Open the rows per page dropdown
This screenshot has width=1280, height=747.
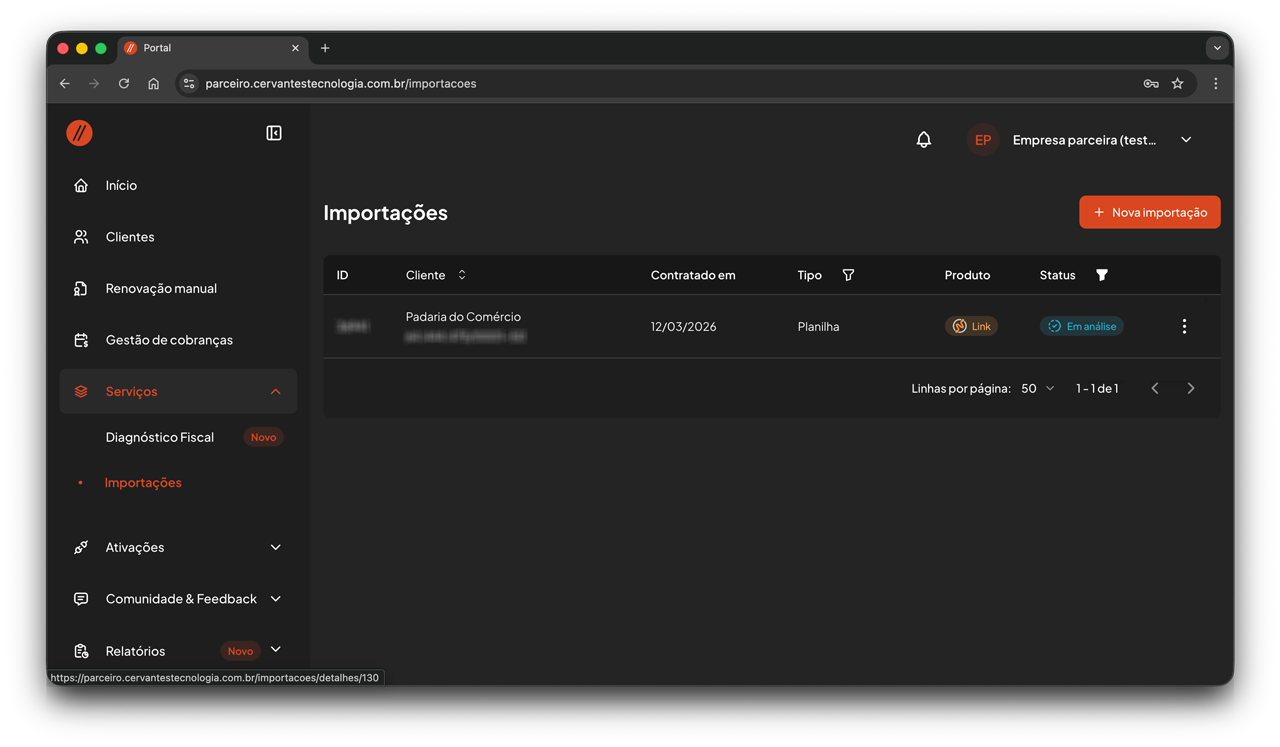(1038, 388)
